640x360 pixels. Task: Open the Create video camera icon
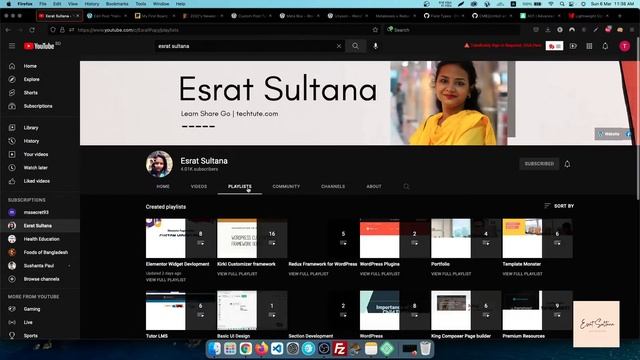pos(573,46)
